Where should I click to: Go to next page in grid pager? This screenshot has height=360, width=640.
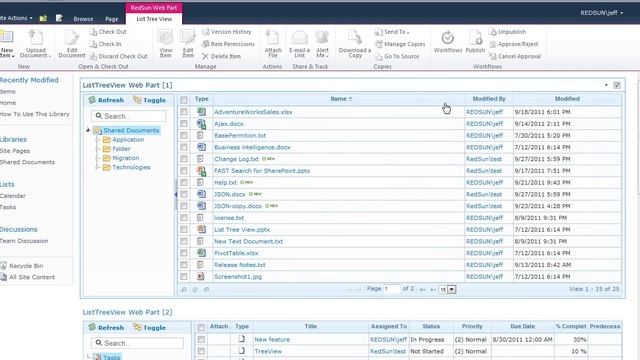click(x=422, y=289)
